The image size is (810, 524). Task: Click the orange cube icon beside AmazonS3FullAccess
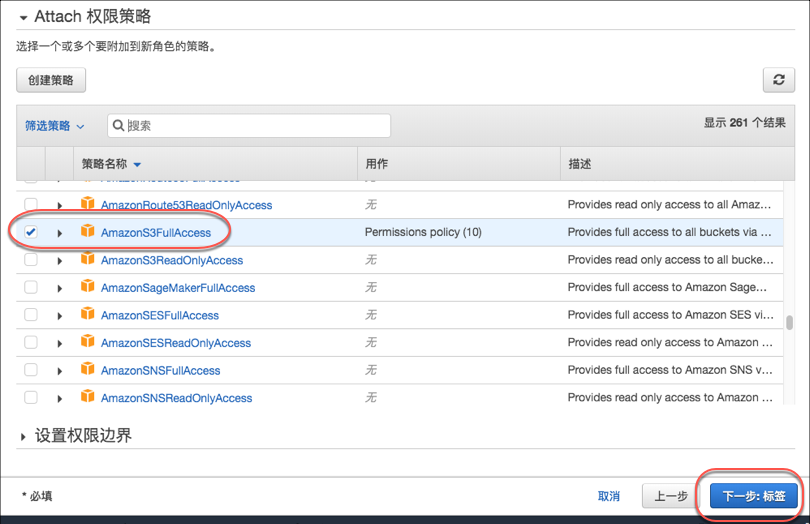[88, 232]
